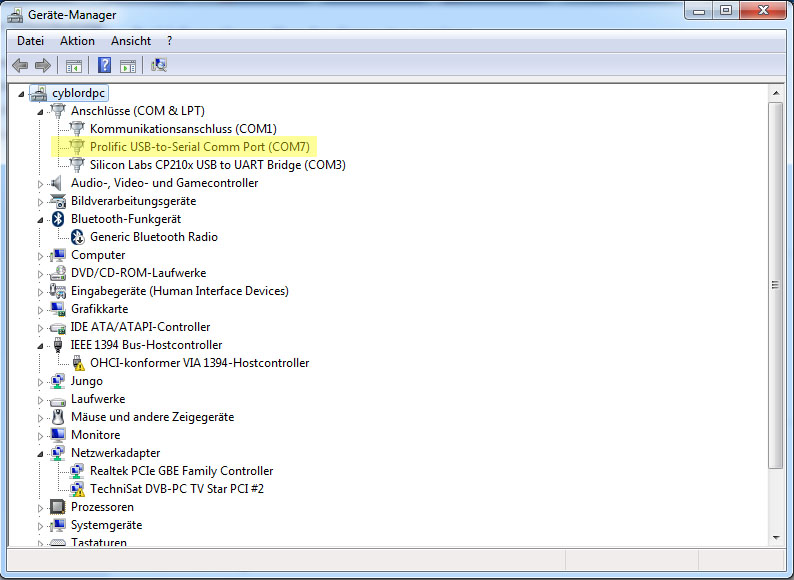Collapse the Anschlüsse (COM & LPT) branch

(40, 111)
